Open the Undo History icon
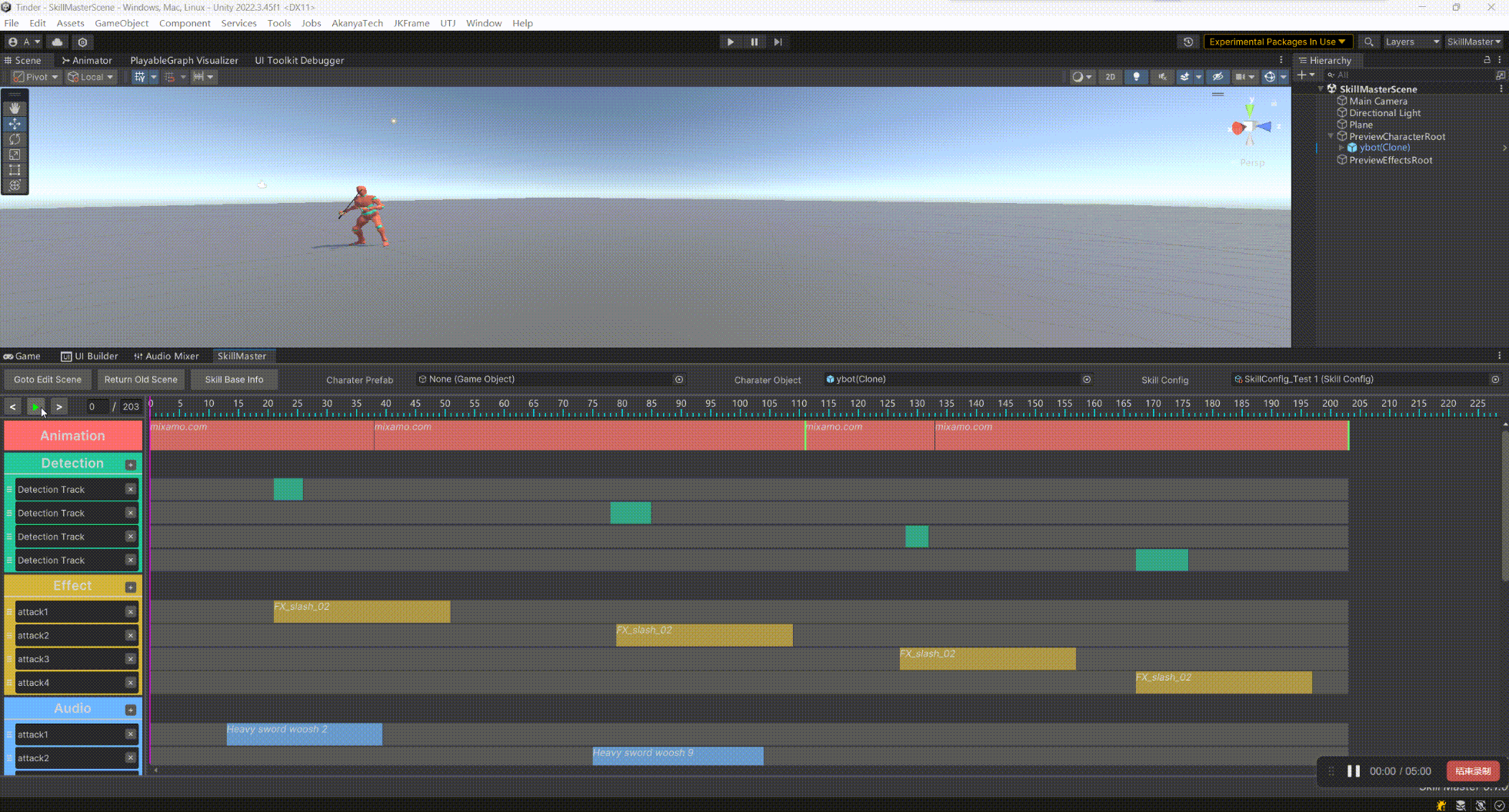Viewport: 1509px width, 812px height. pyautogui.click(x=1188, y=42)
